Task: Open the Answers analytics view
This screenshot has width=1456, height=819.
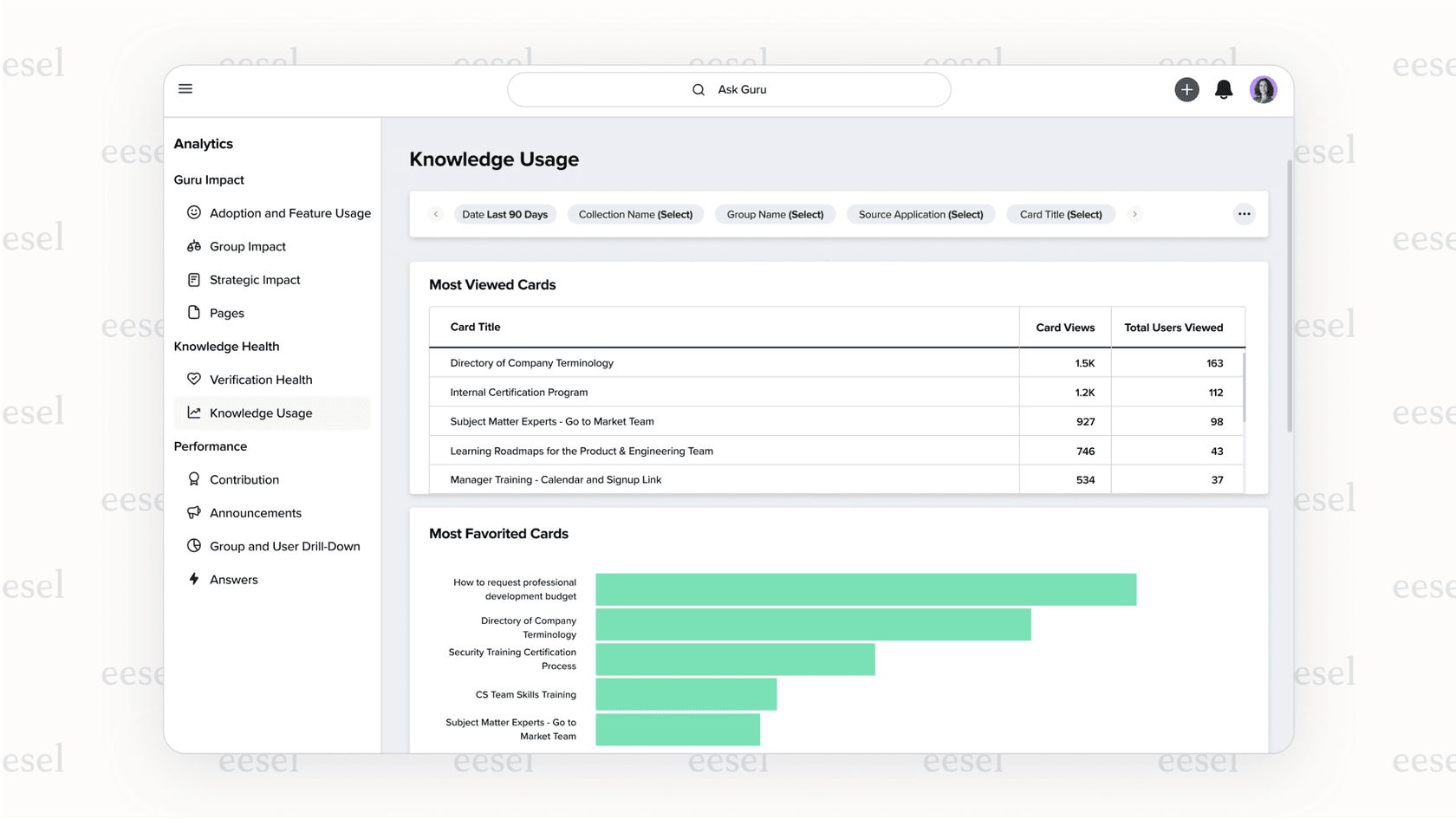Action: [x=233, y=579]
